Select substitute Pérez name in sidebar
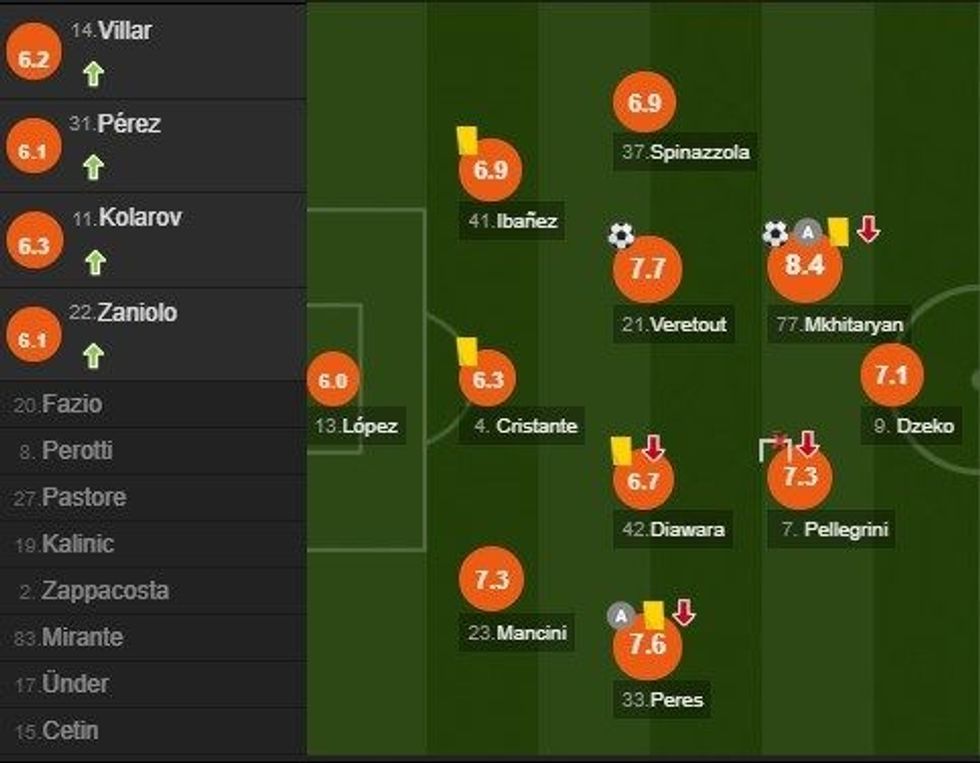 point(128,124)
